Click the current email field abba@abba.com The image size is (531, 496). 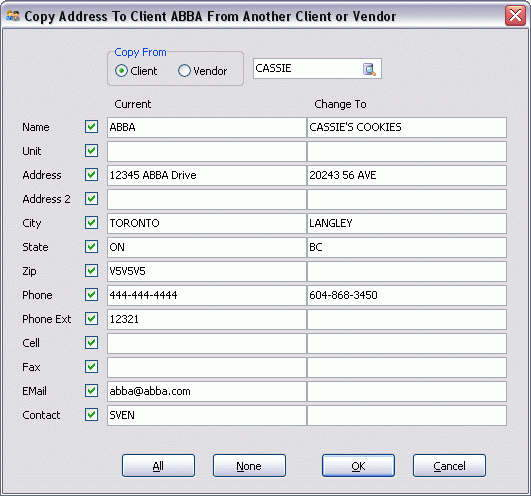pyautogui.click(x=207, y=391)
